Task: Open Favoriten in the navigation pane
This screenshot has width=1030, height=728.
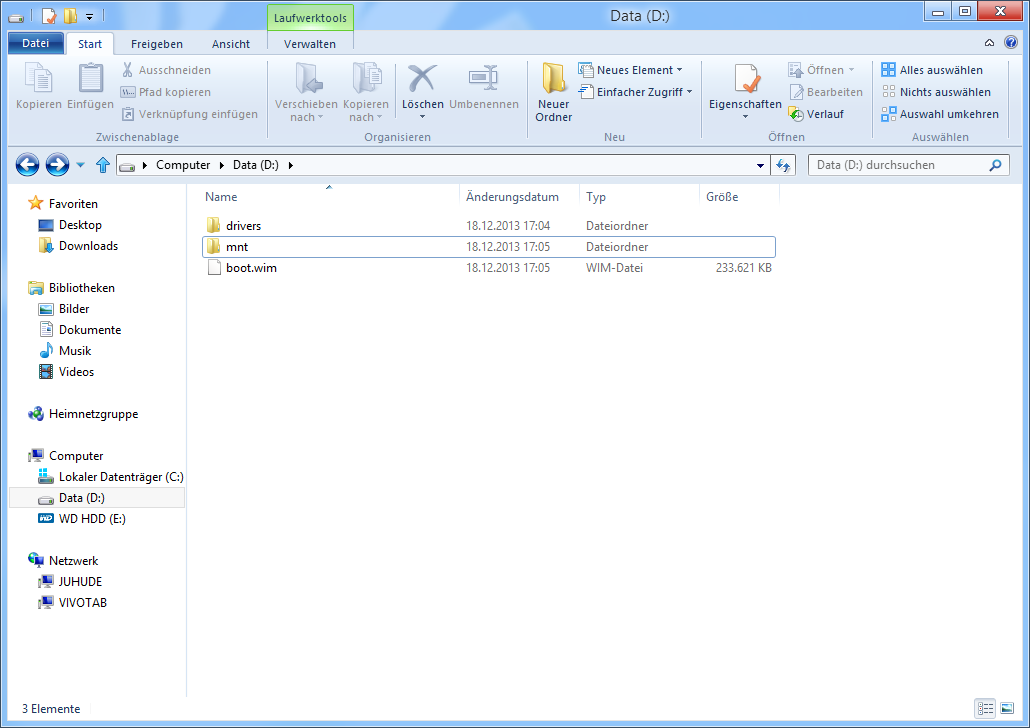Action: (73, 204)
